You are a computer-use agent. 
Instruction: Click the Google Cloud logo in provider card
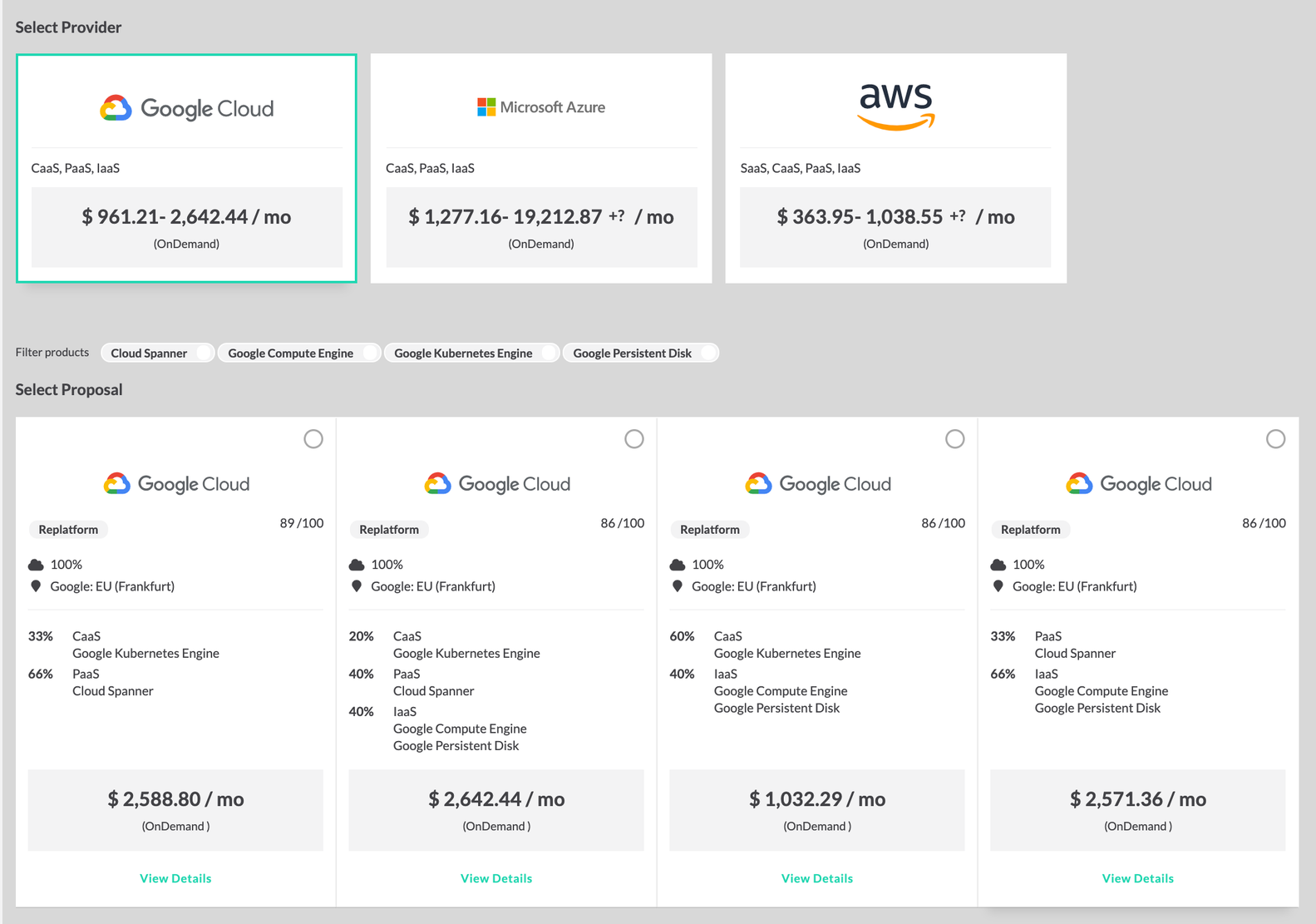(x=186, y=108)
